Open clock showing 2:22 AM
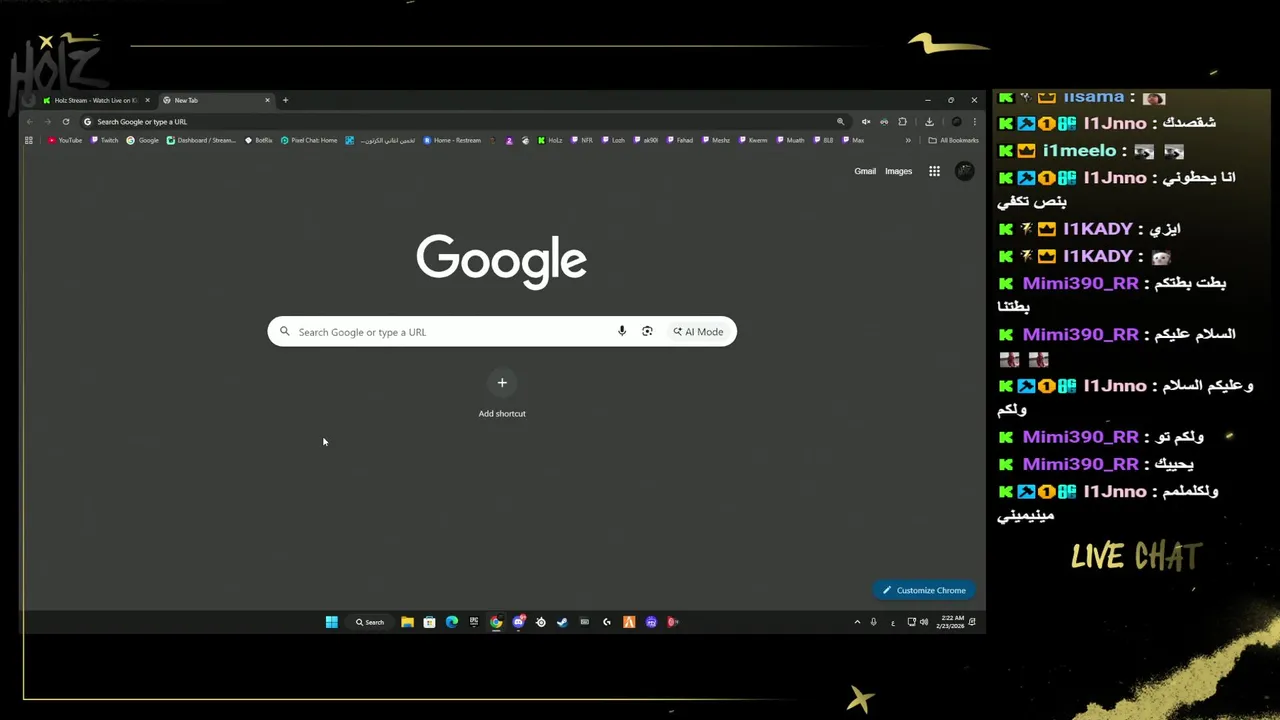 tap(950, 622)
